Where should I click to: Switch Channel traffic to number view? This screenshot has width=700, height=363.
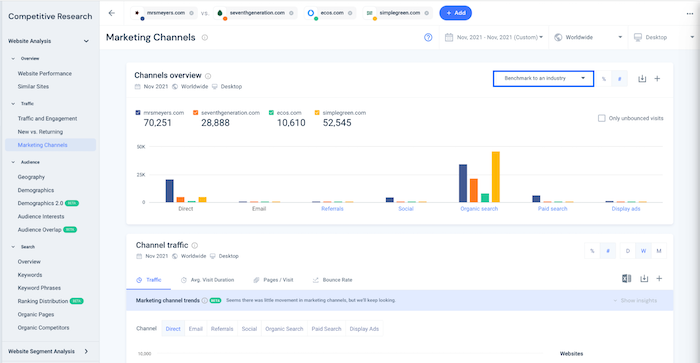point(608,251)
